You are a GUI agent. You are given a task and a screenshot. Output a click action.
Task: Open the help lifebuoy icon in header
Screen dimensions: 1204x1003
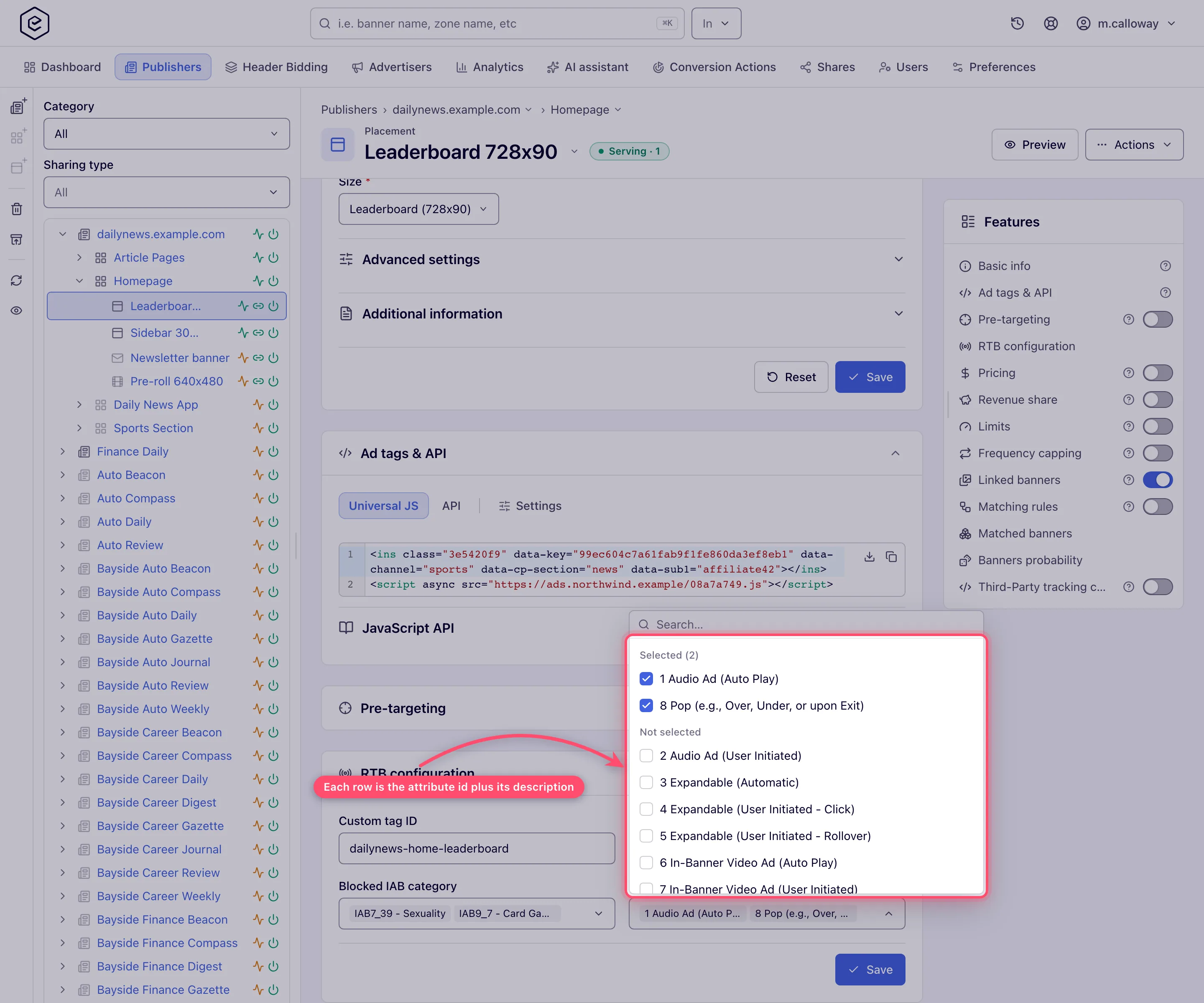(x=1050, y=23)
